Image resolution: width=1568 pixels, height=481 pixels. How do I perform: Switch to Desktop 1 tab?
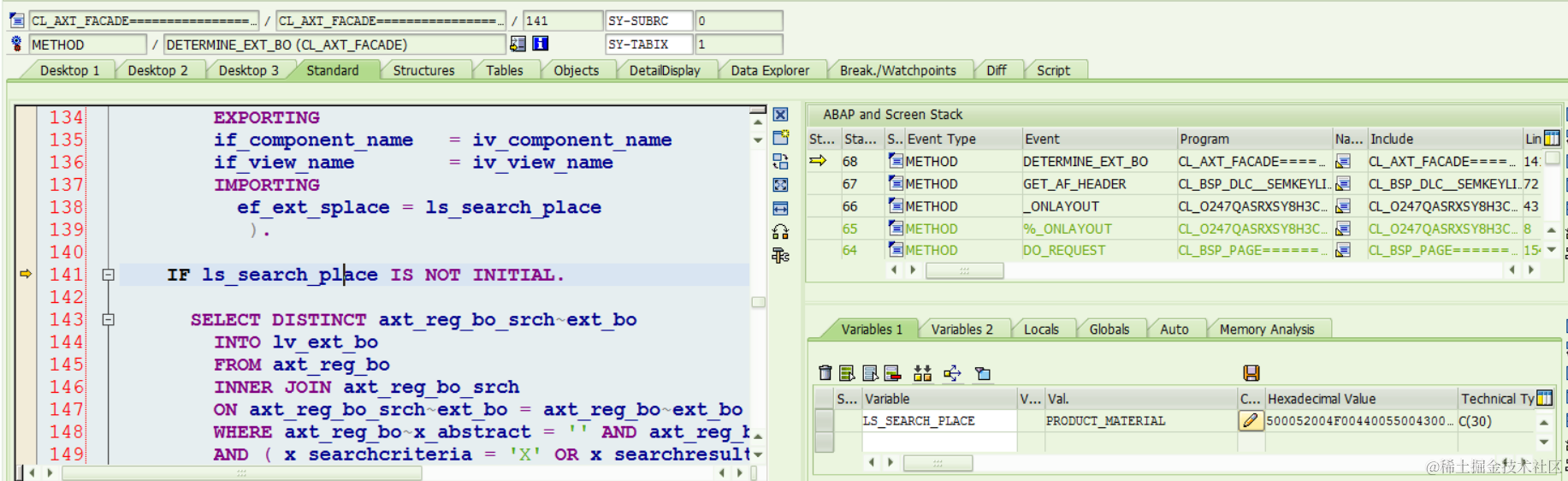[69, 70]
